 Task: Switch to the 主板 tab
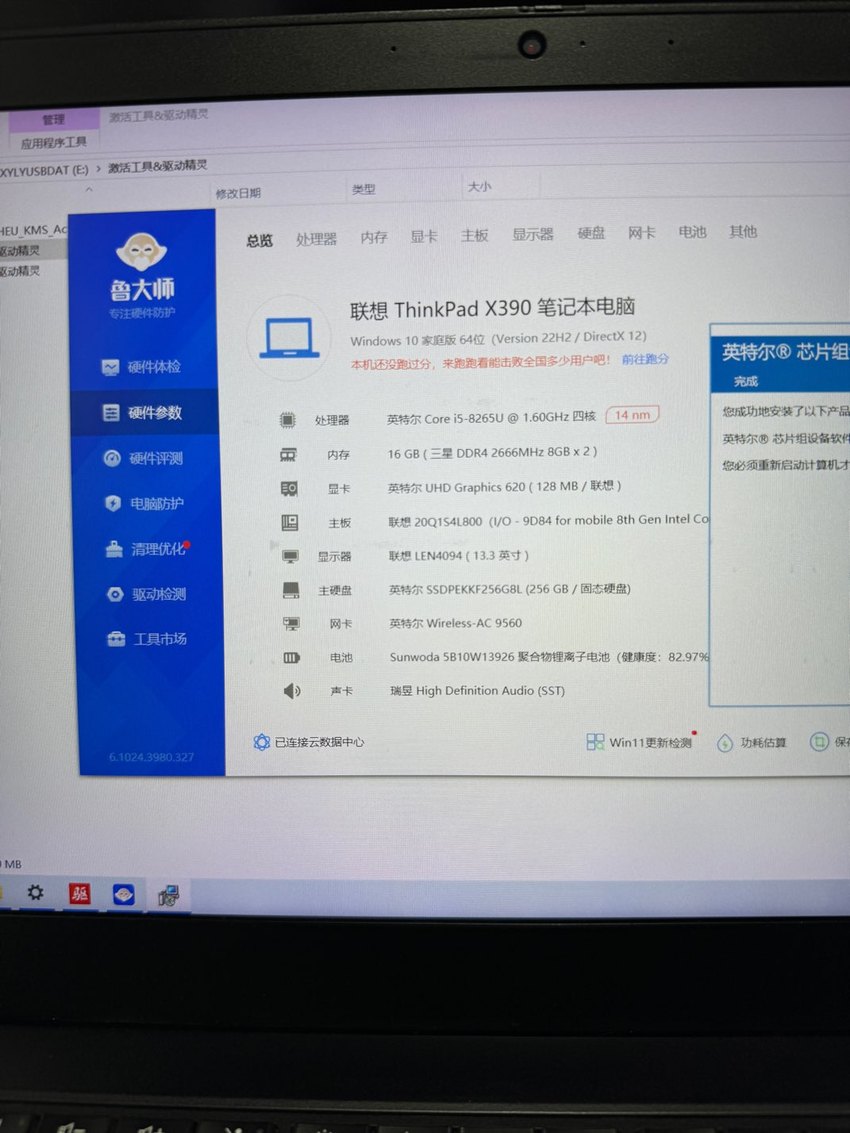pyautogui.click(x=475, y=235)
